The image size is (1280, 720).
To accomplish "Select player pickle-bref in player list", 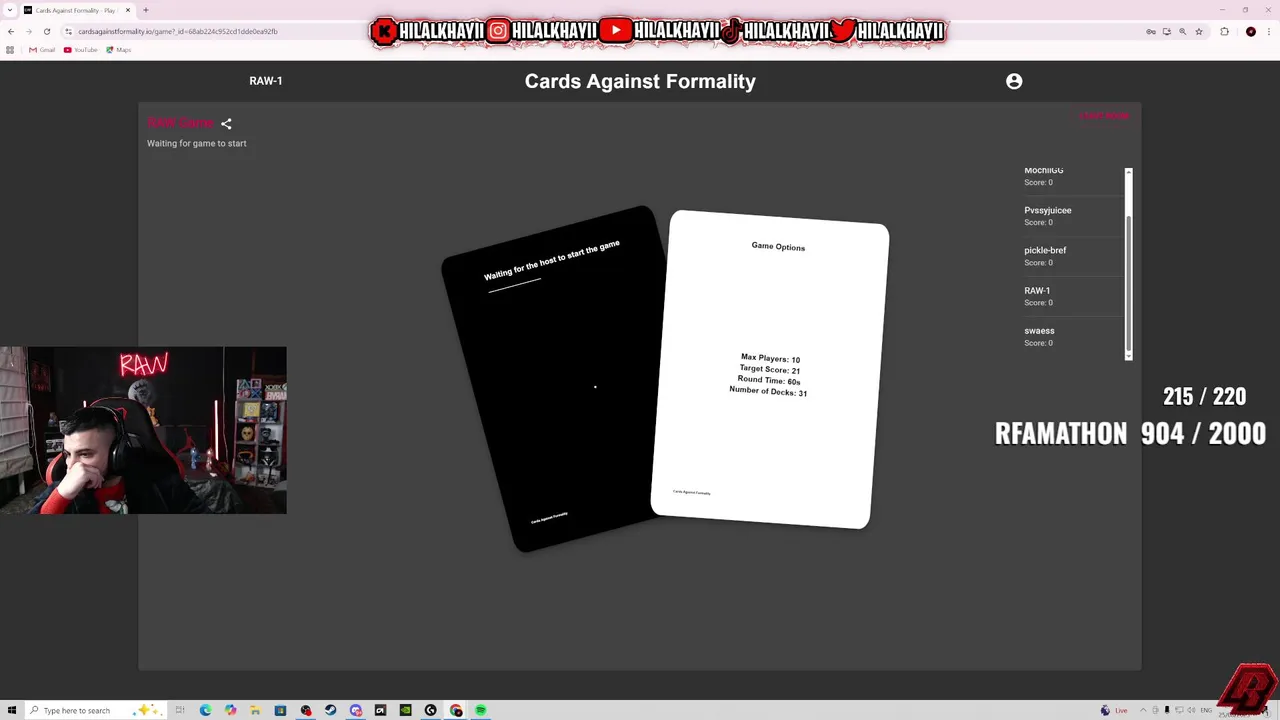I will 1071,256.
